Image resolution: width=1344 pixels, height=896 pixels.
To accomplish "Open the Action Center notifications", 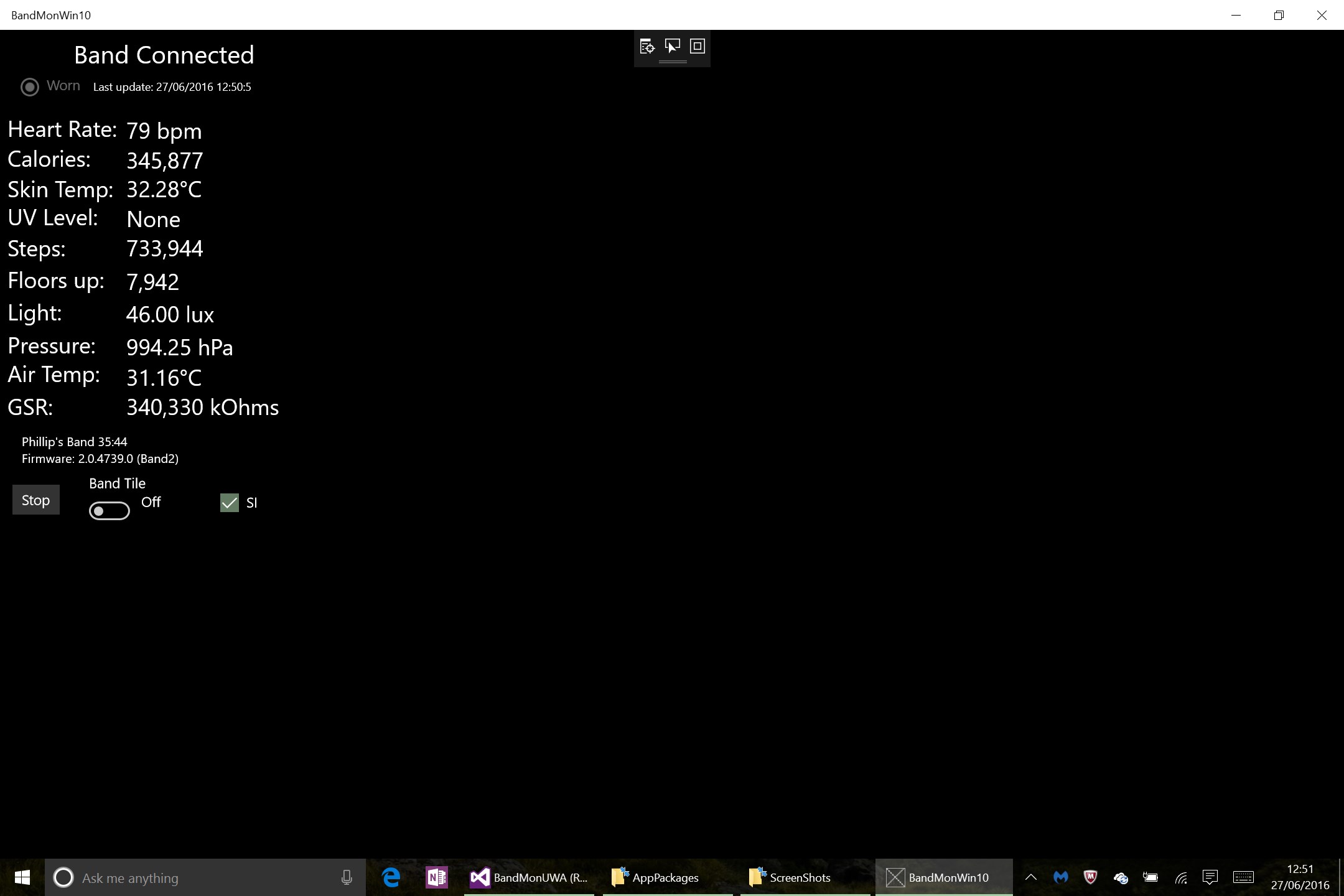I will click(x=1210, y=877).
